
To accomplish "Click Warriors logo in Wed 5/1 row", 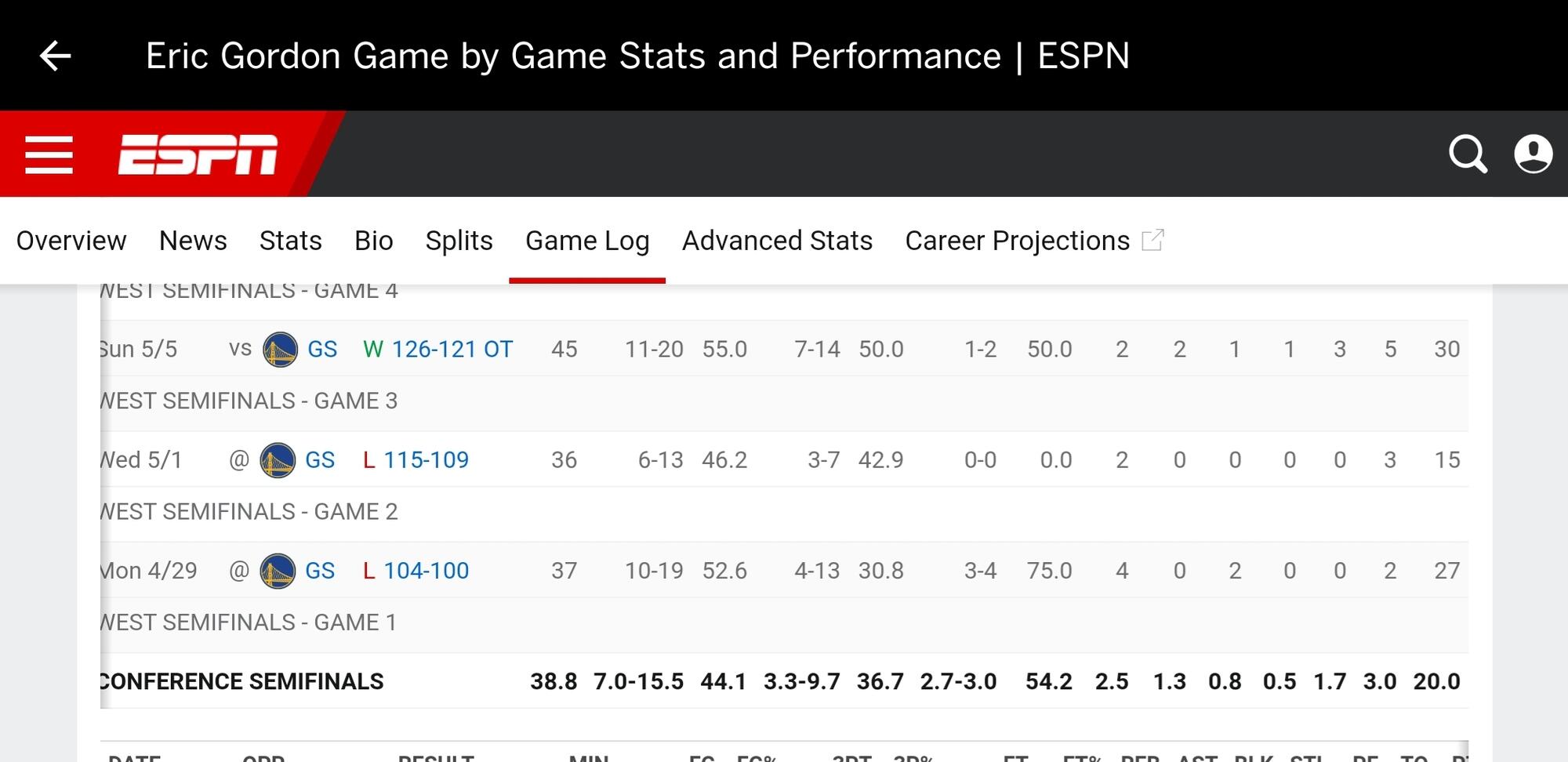I will point(278,460).
